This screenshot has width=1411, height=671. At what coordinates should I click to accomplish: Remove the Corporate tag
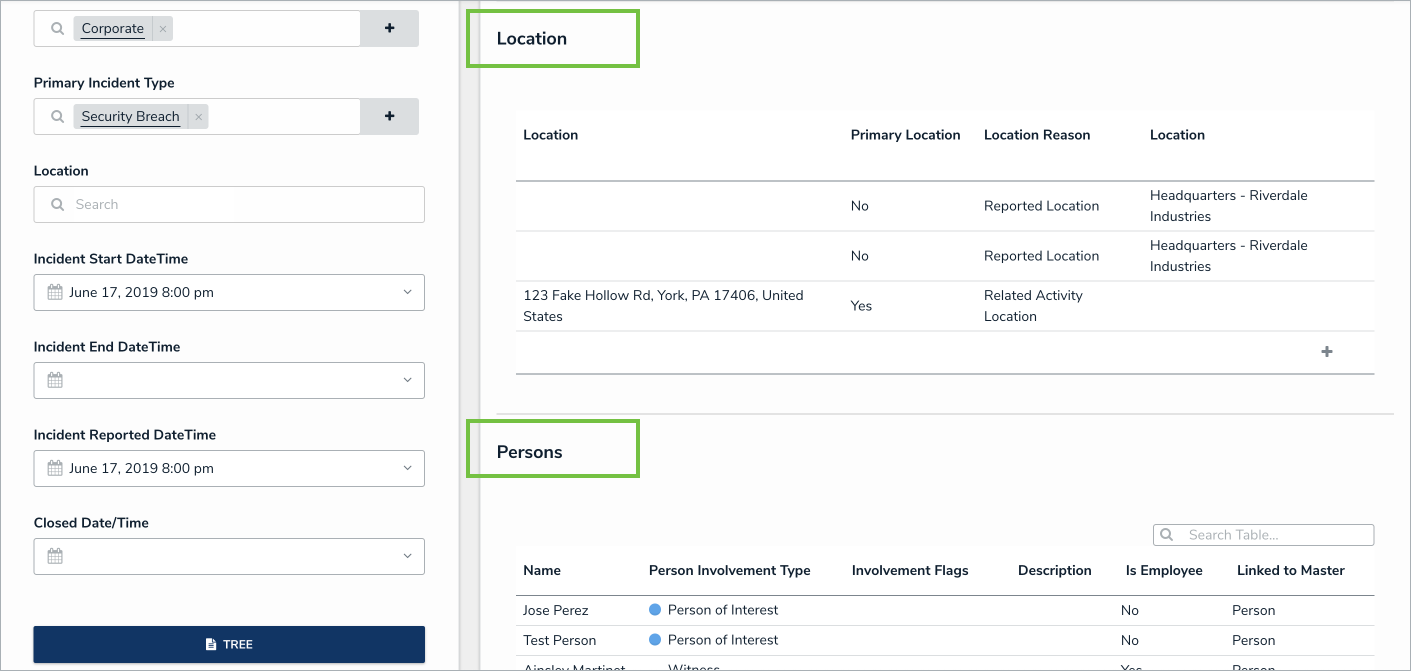(163, 29)
